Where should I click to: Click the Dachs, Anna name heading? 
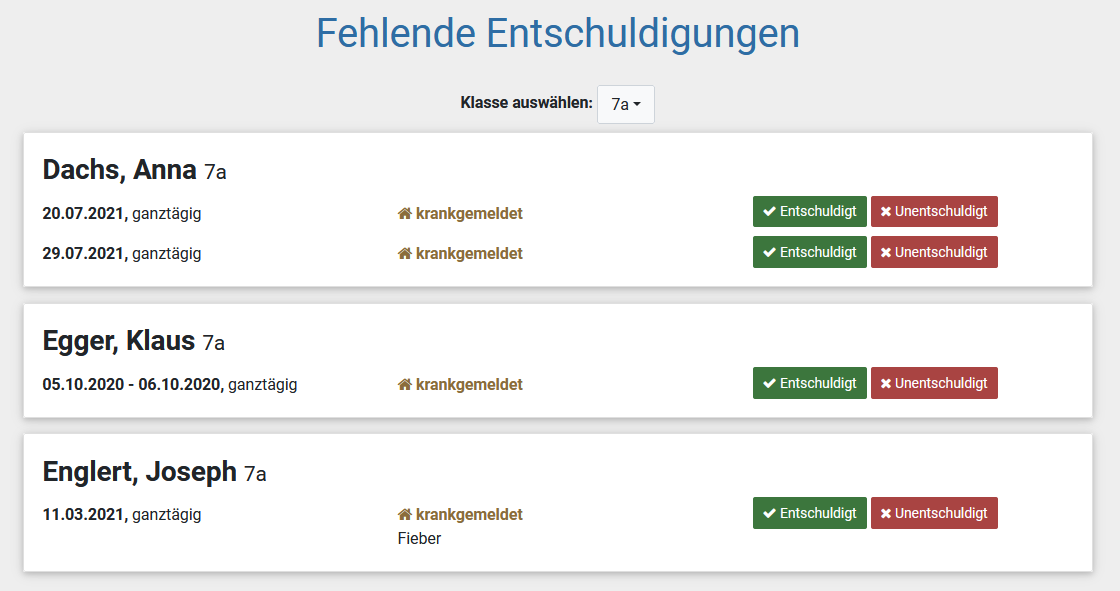pos(119,170)
